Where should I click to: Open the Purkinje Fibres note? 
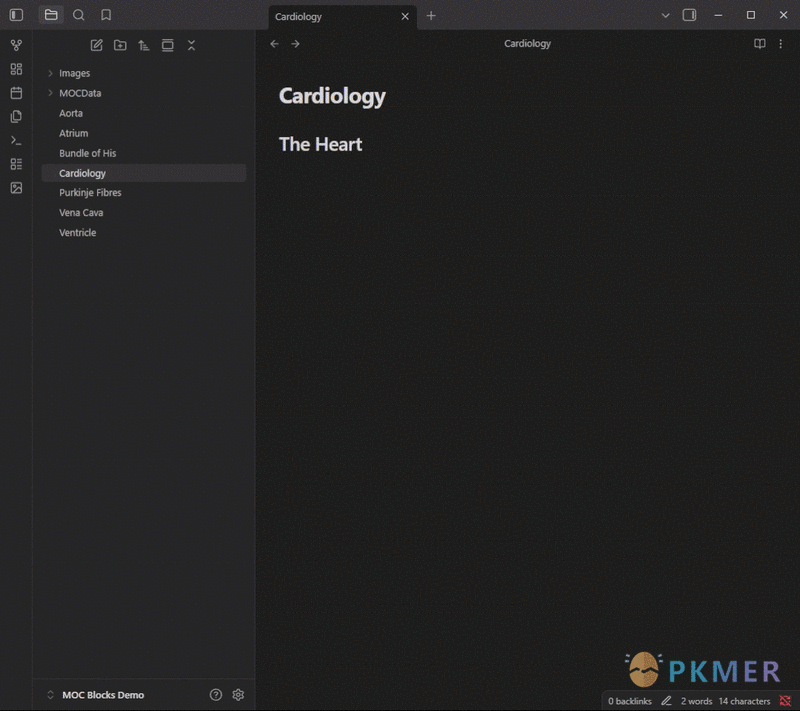coord(144,193)
